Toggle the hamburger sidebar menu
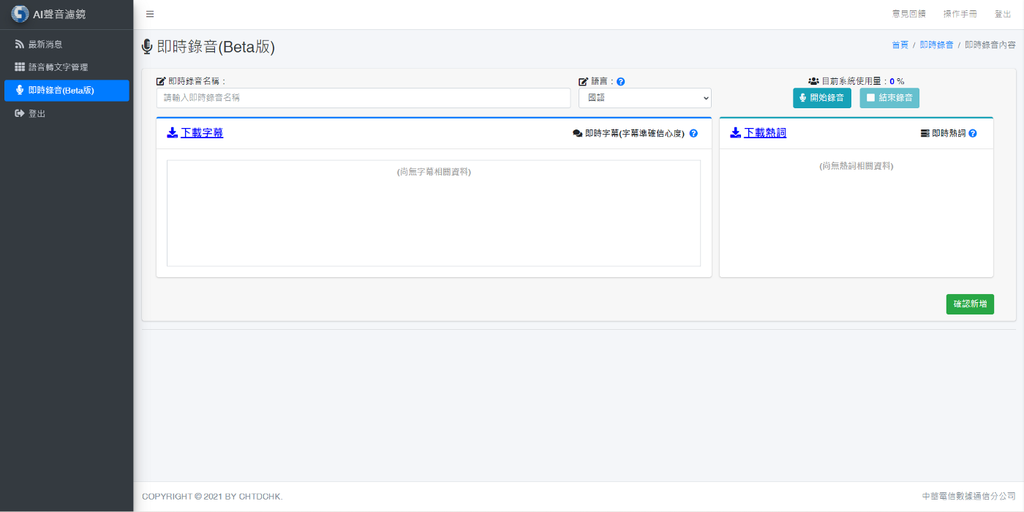The image size is (1024, 512). click(x=150, y=14)
